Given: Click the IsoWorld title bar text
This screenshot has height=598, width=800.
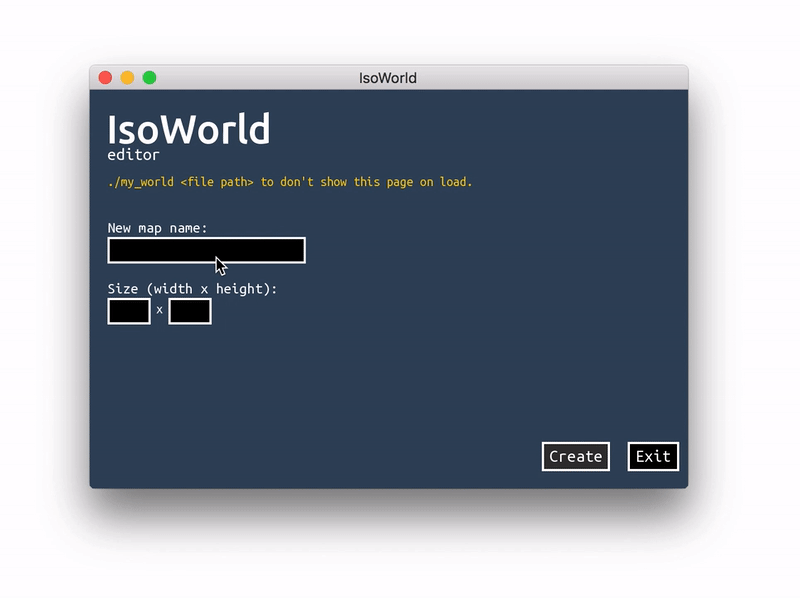Looking at the screenshot, I should tap(388, 78).
